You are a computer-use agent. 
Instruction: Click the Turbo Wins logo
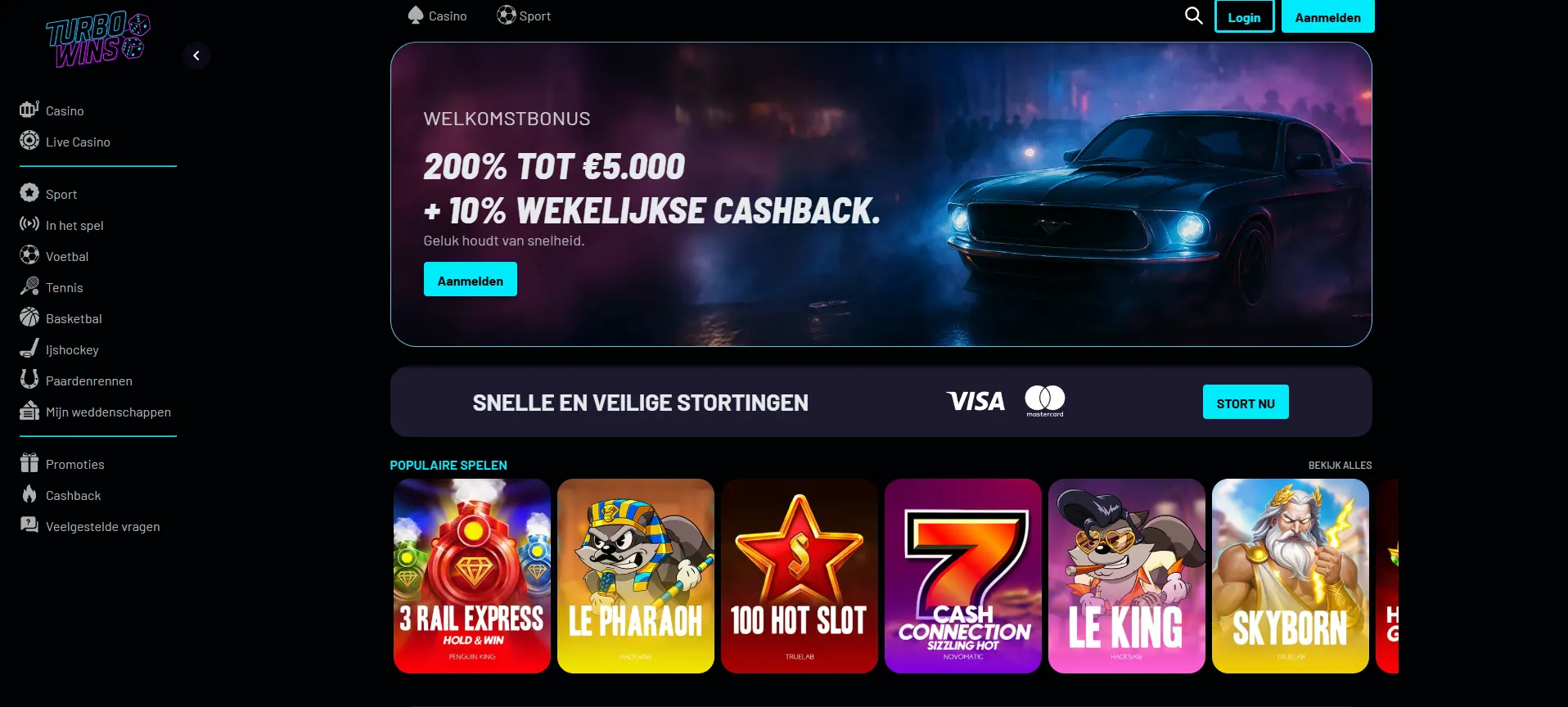(x=98, y=38)
